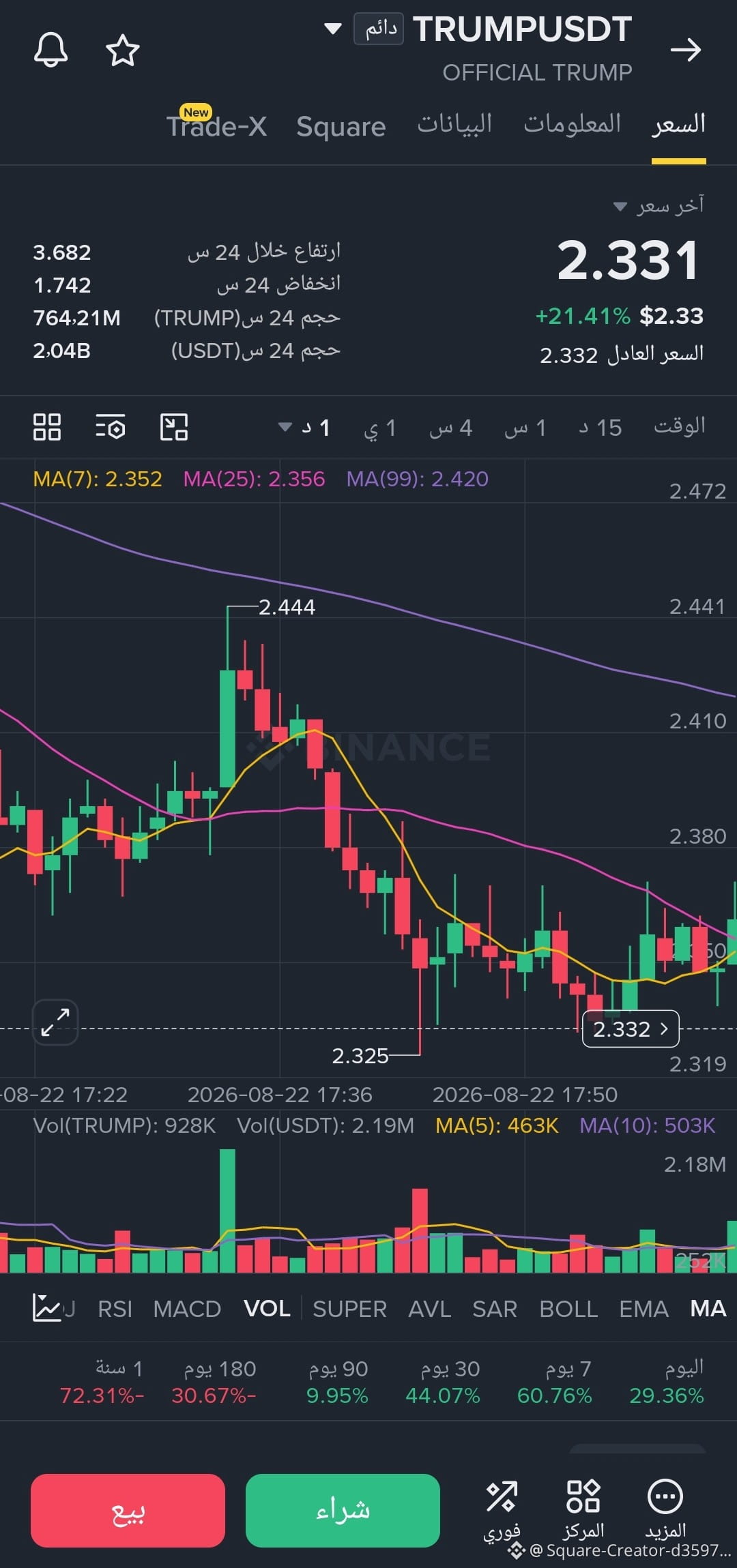The width and height of the screenshot is (737, 1568).
Task: Tap the arrow icon beside TRUMPUSDT
Action: 686,50
